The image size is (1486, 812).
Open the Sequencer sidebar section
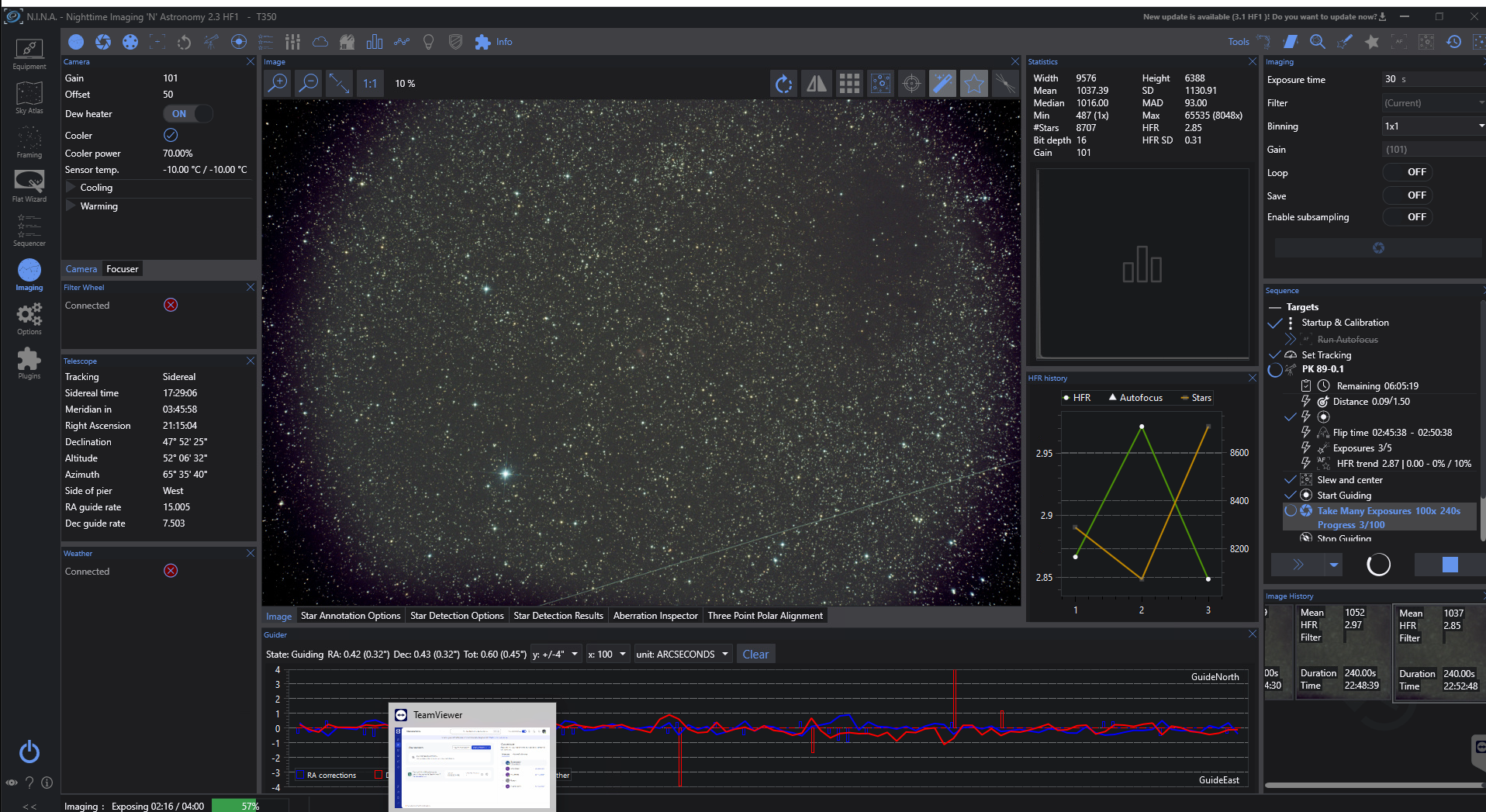pyautogui.click(x=29, y=230)
